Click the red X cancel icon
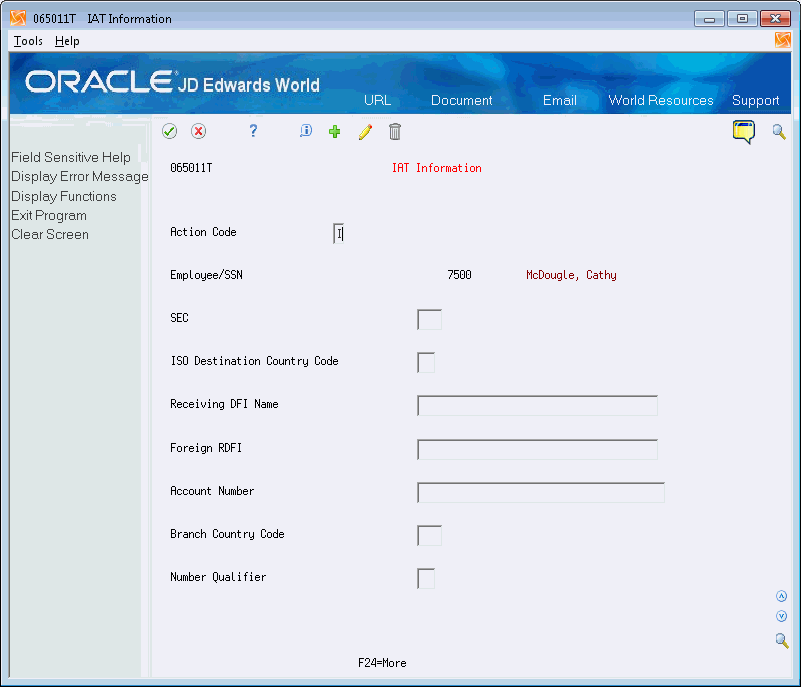The image size is (801, 687). [x=198, y=131]
